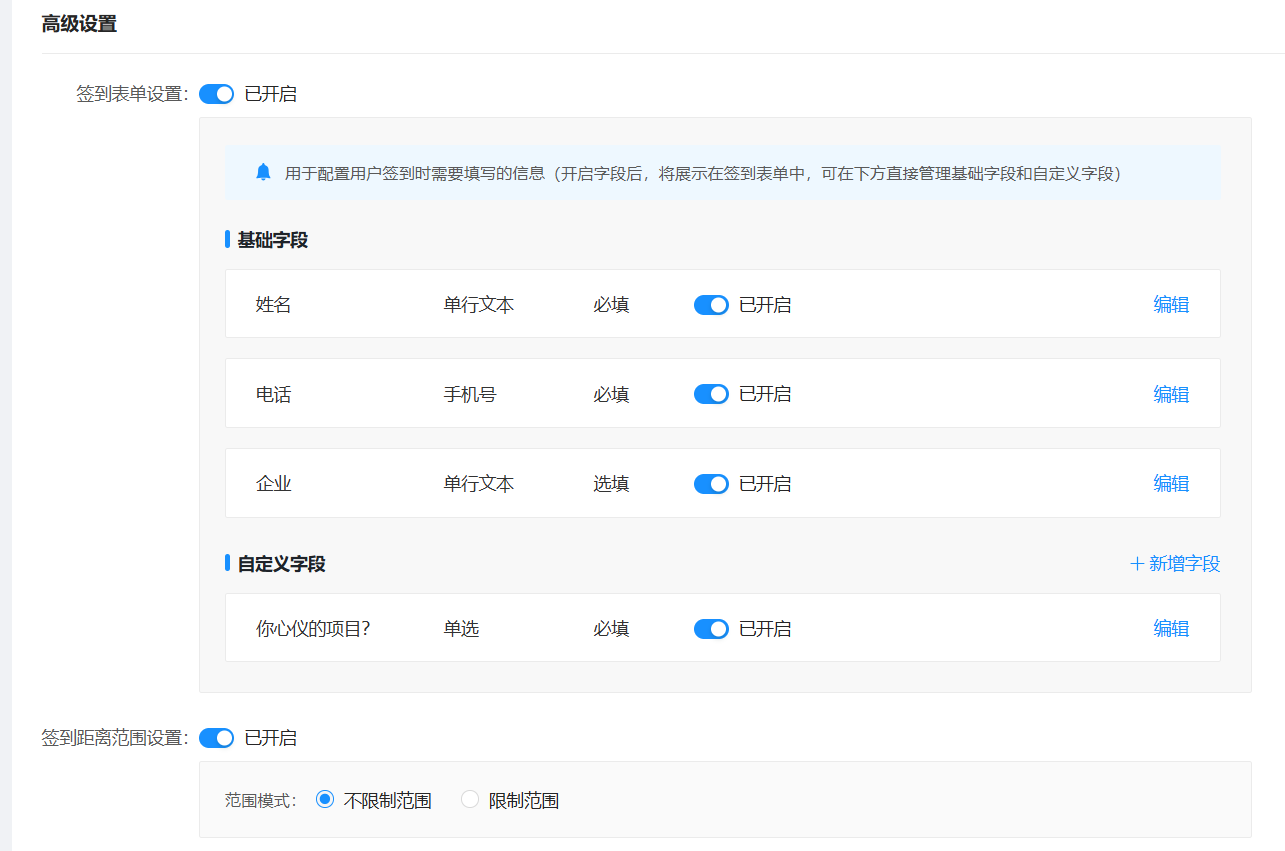Click the 新增字段 add button
The height and width of the screenshot is (851, 1285).
point(1175,564)
